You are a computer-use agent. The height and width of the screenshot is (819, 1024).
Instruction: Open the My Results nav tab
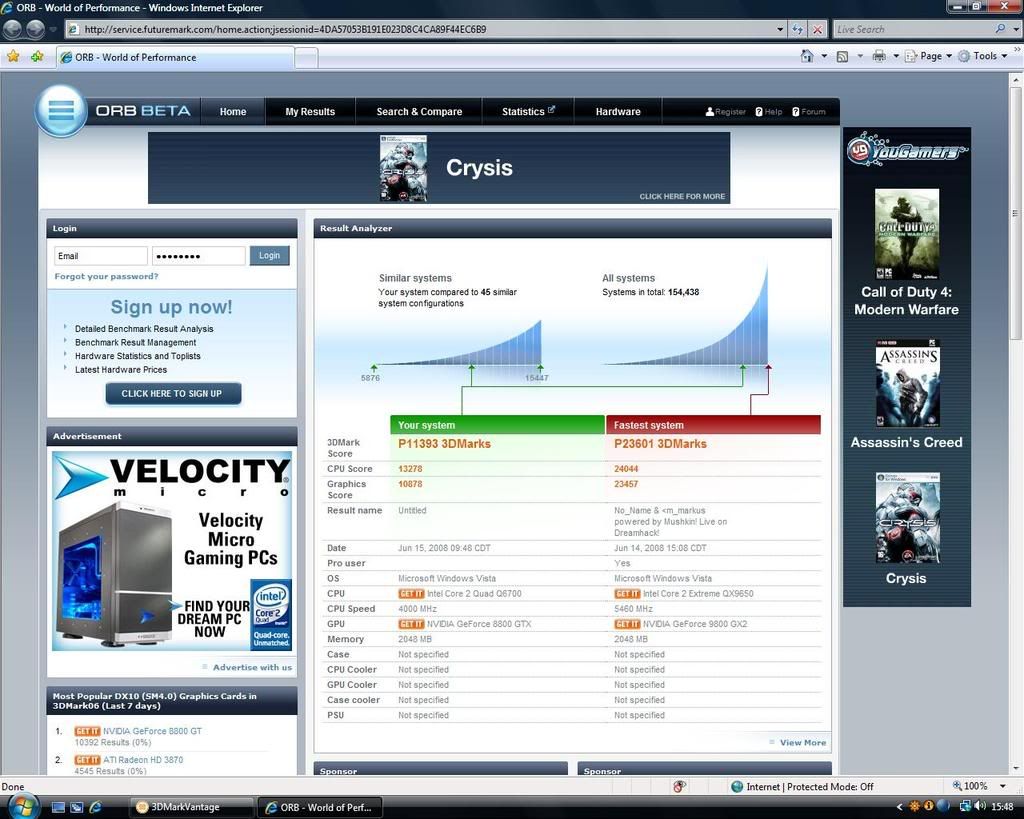pos(310,112)
